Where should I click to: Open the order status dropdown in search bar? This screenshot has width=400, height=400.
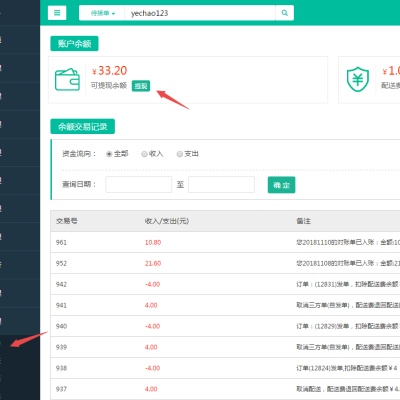point(102,13)
